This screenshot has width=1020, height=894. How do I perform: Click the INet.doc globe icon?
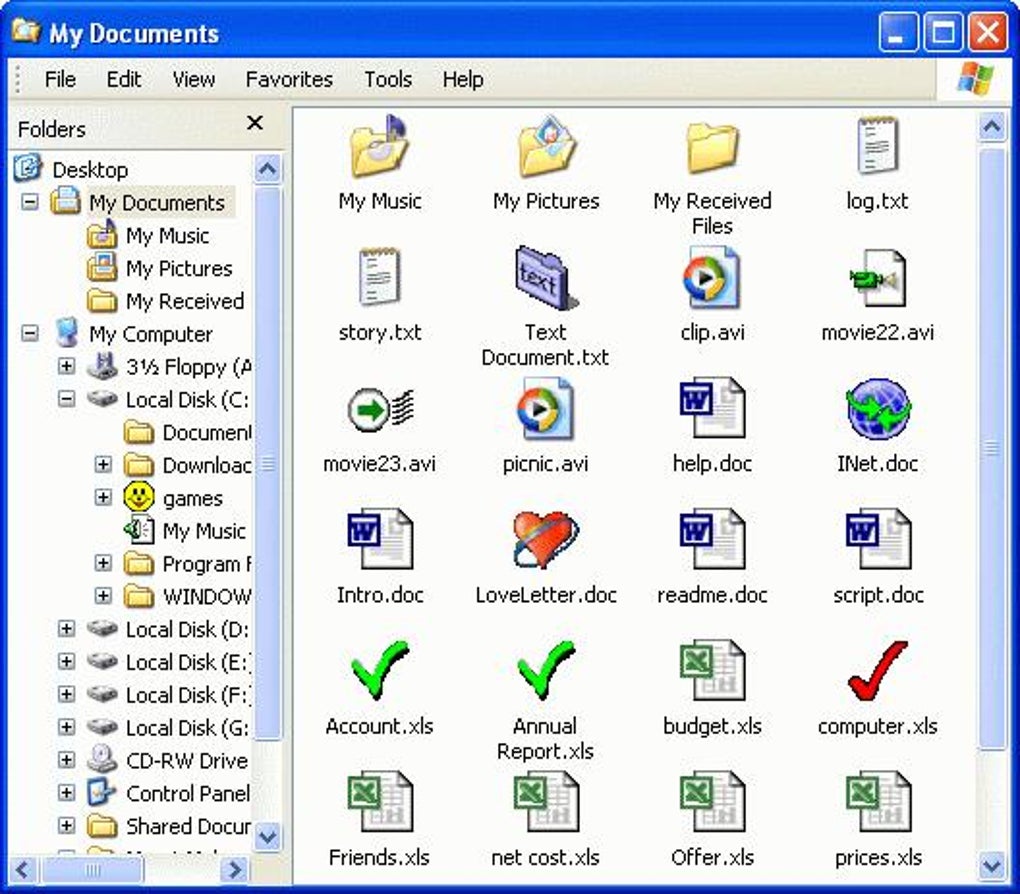(x=878, y=410)
